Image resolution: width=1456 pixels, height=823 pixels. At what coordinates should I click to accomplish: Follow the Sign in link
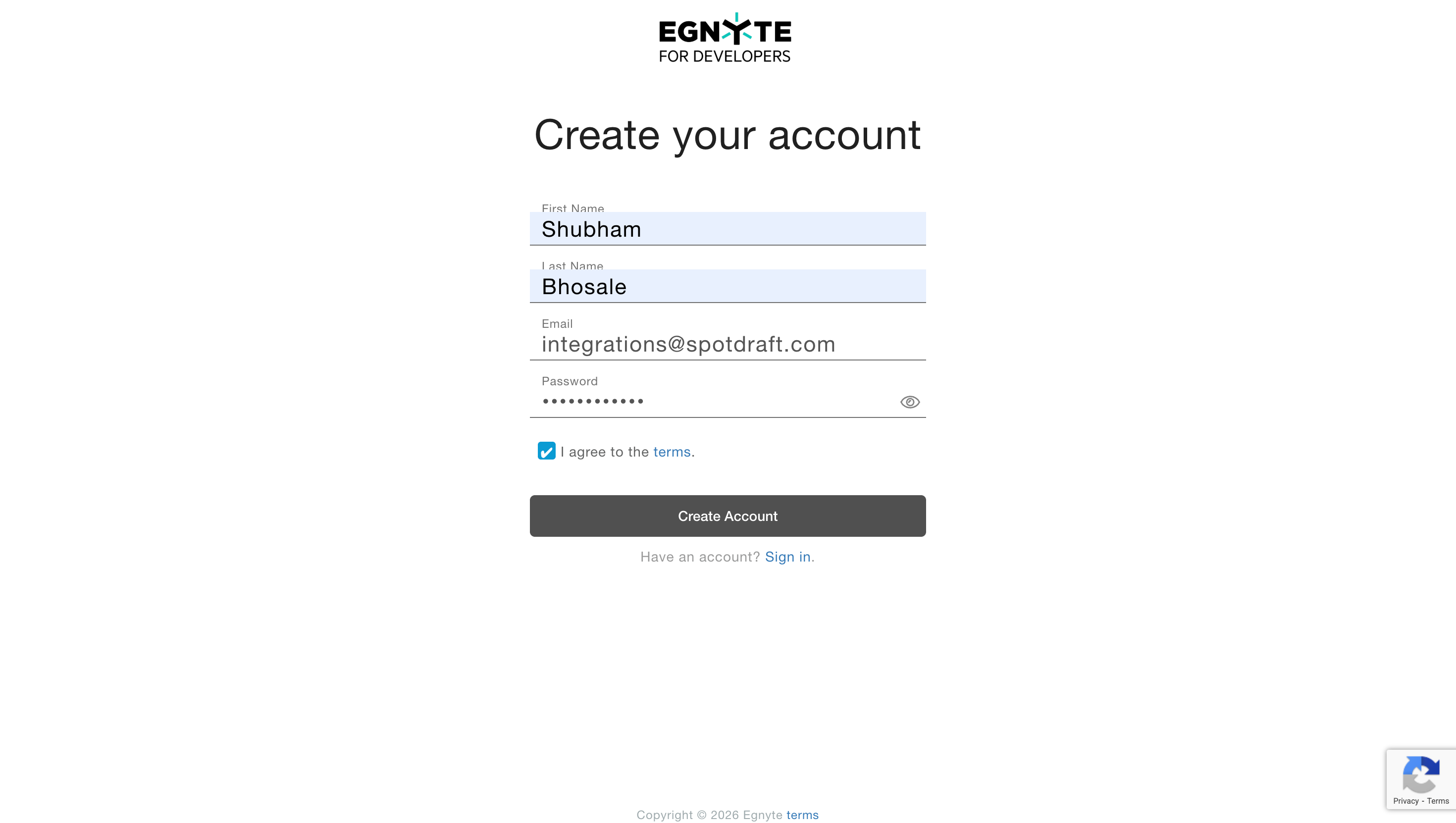[787, 558]
